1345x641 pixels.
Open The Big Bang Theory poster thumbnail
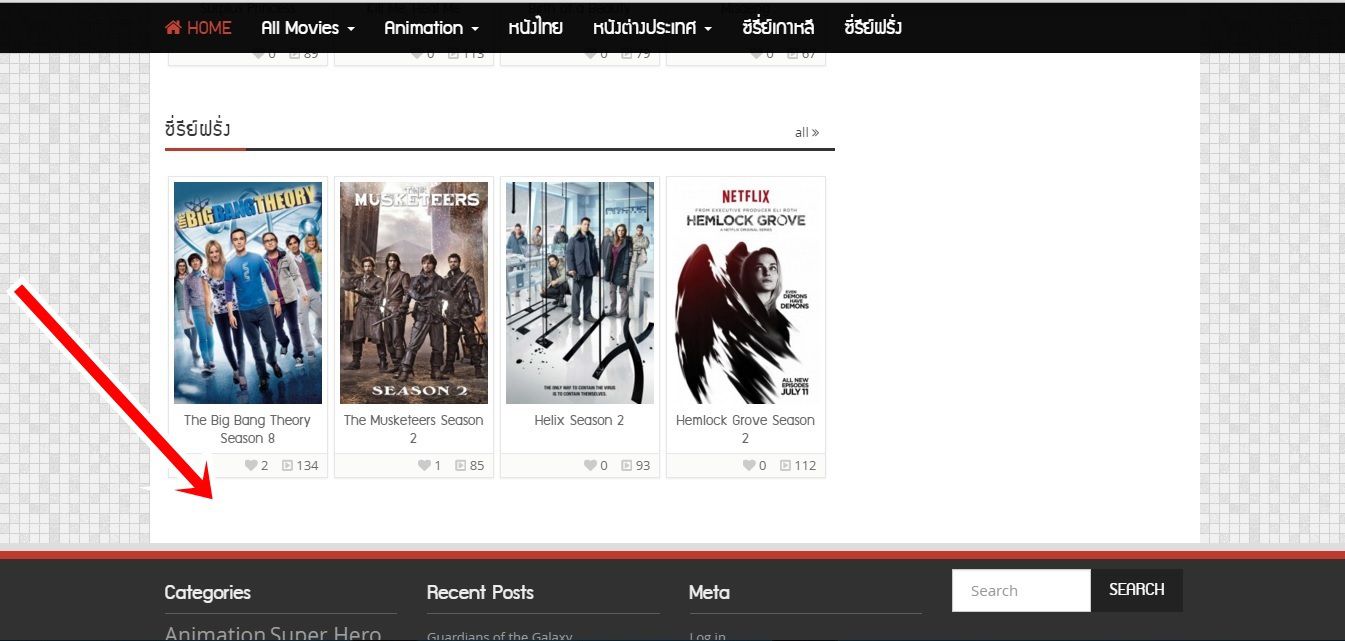pos(248,293)
